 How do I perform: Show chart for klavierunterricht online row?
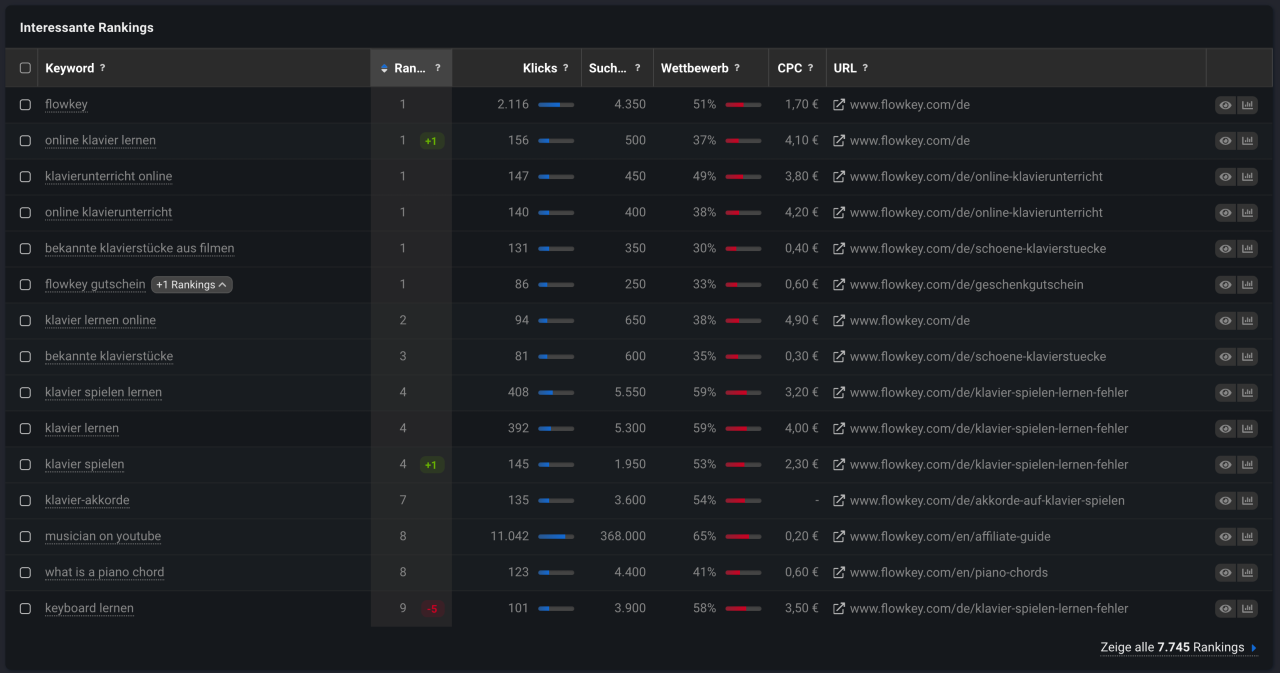1247,177
